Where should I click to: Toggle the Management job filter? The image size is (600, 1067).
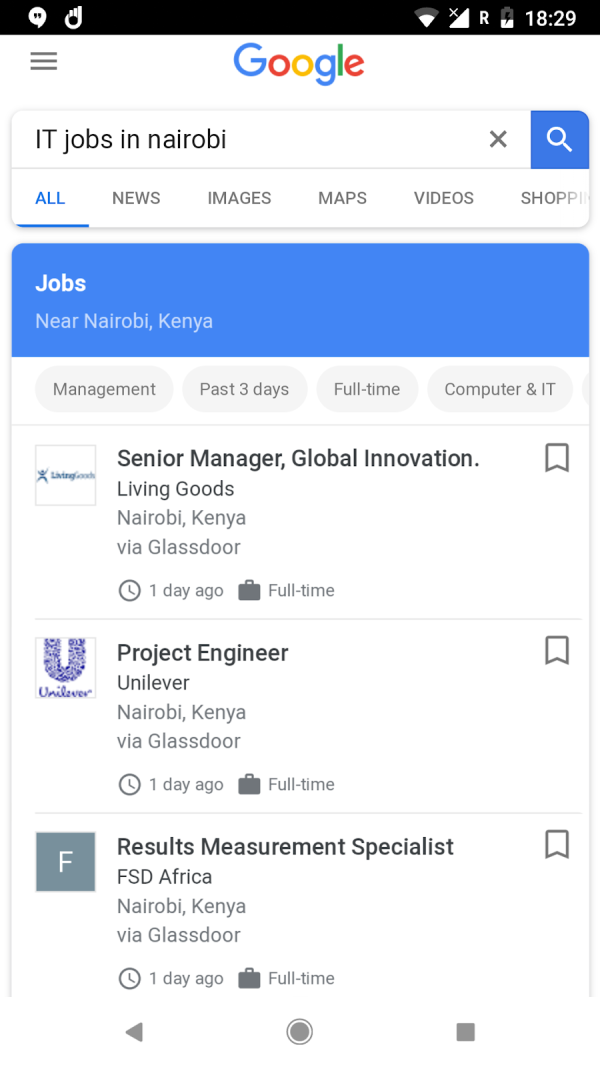click(103, 389)
